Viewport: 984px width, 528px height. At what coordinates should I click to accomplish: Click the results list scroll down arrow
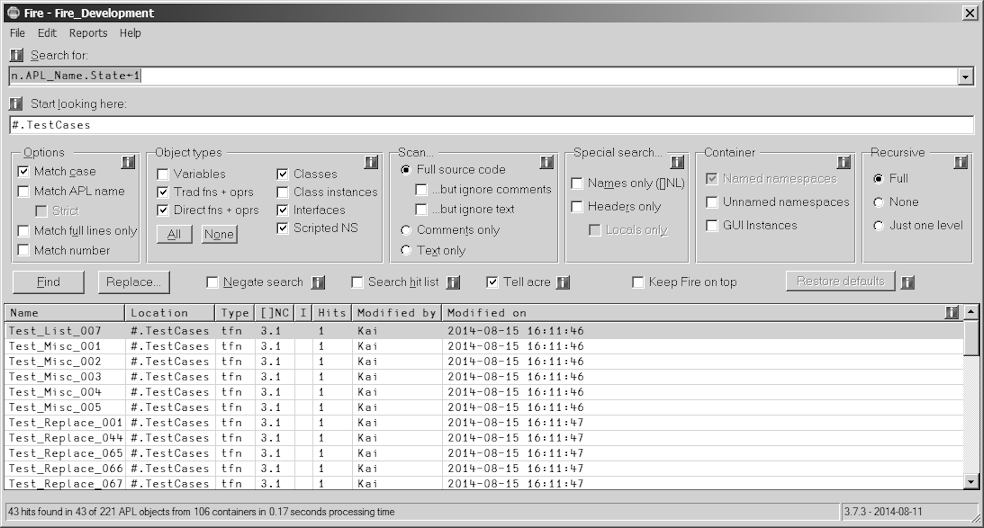pos(971,482)
